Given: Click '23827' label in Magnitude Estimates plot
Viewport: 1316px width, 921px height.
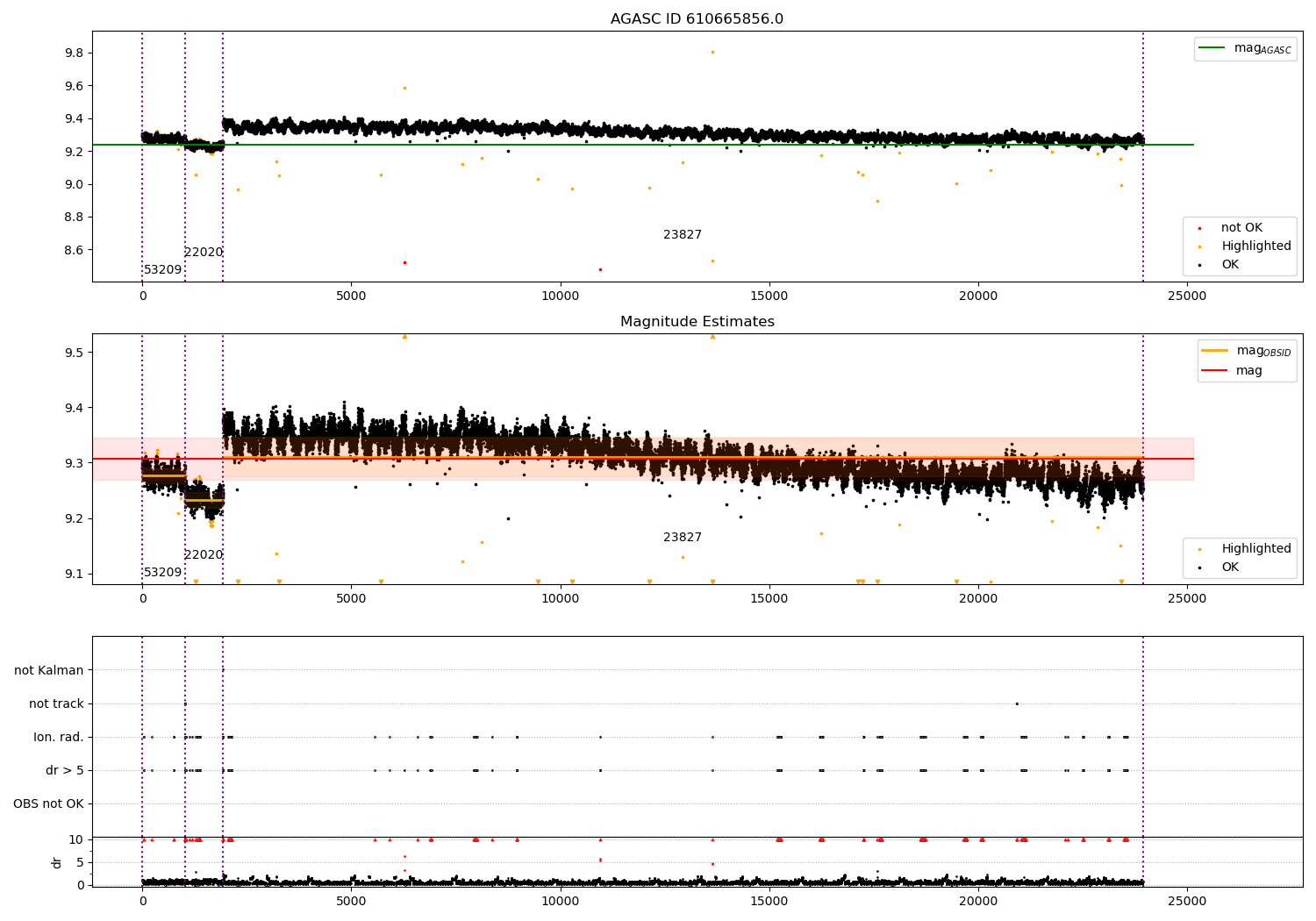Looking at the screenshot, I should click(683, 538).
